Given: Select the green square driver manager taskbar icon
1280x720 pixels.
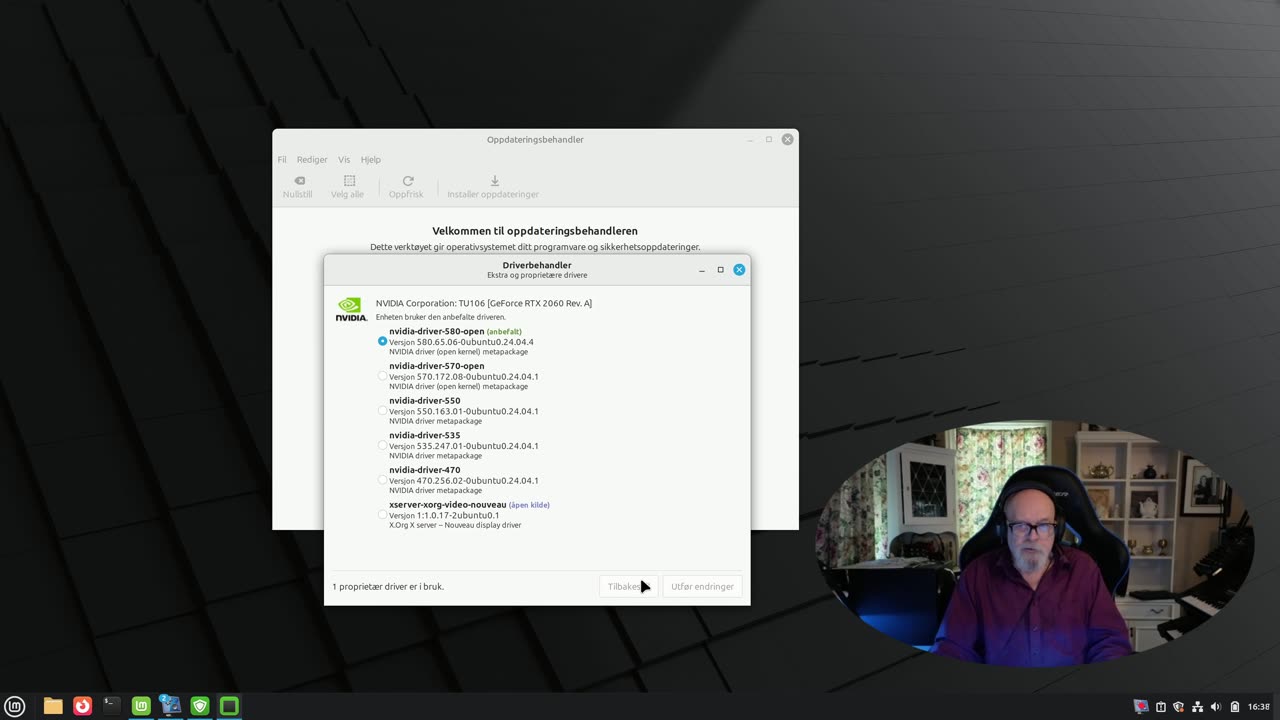Looking at the screenshot, I should [229, 706].
